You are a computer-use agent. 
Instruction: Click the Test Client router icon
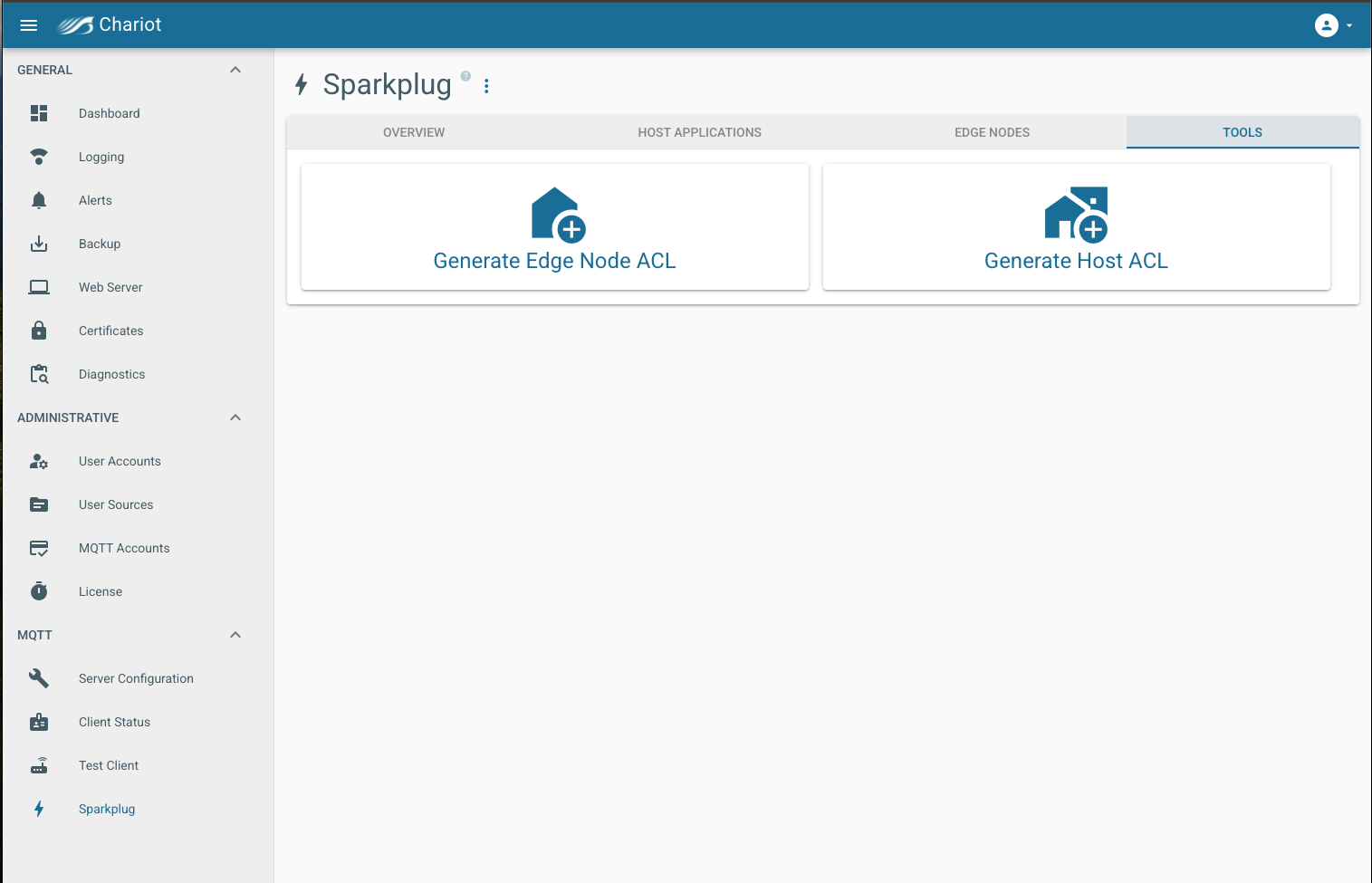coord(39,765)
